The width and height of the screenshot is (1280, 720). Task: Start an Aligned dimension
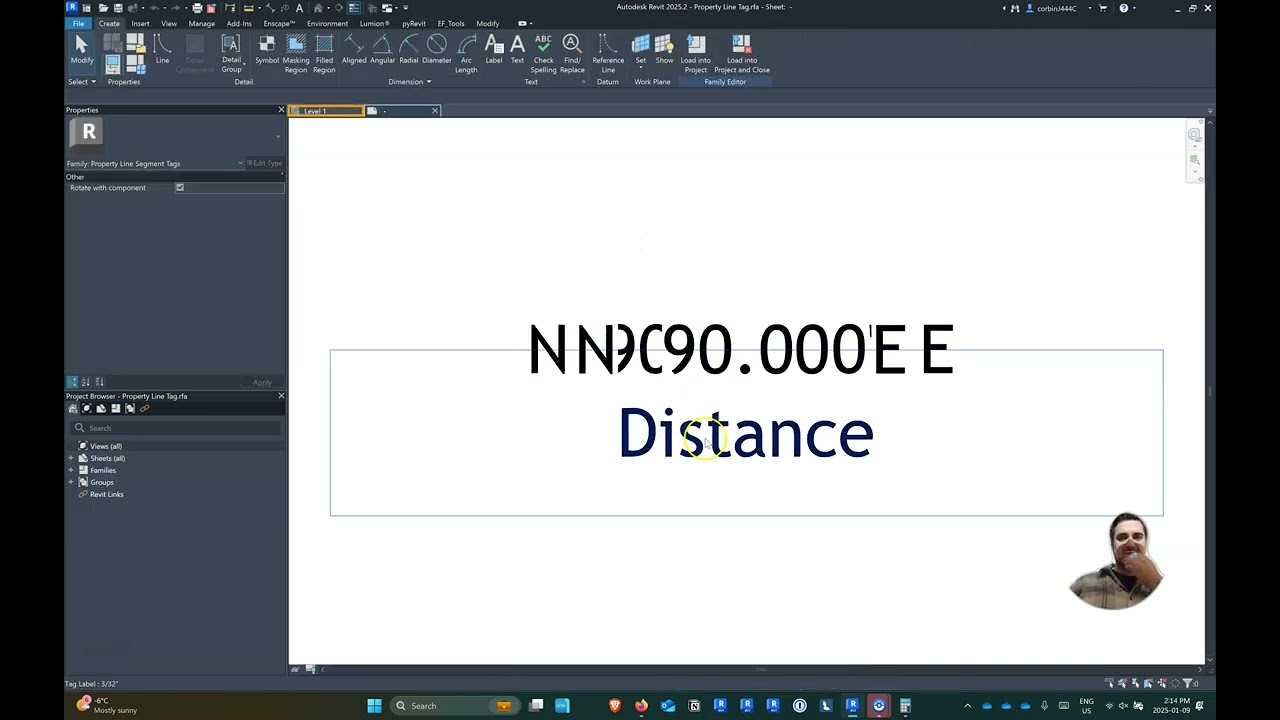[x=354, y=49]
